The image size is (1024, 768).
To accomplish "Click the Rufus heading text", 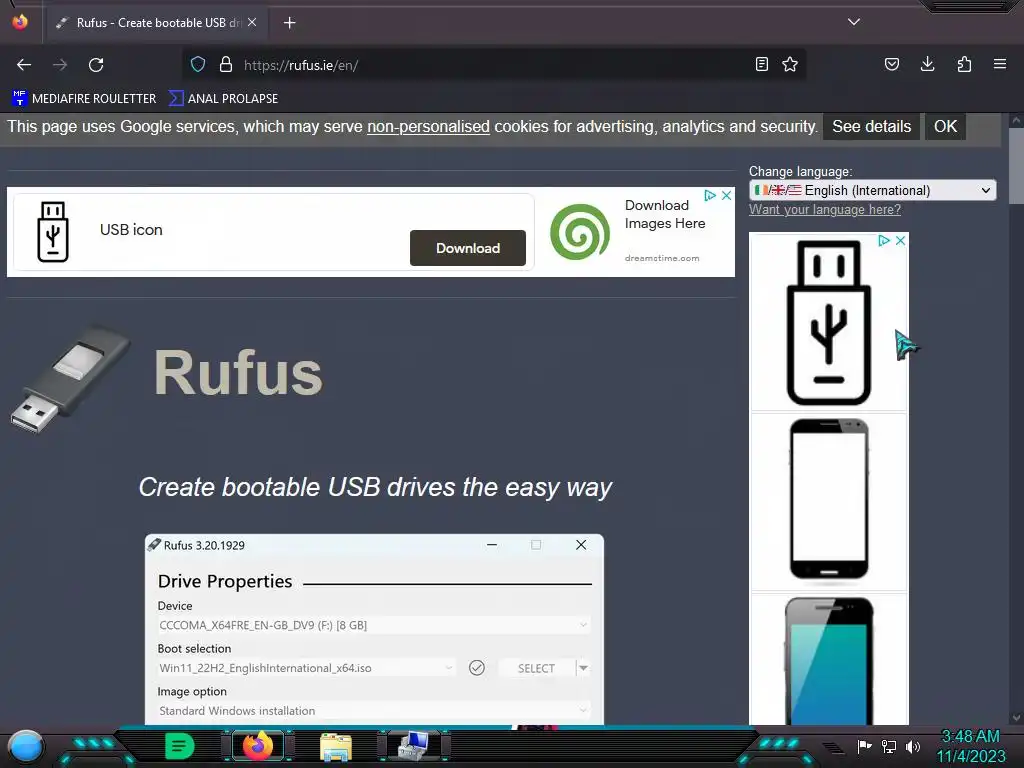I will point(238,373).
